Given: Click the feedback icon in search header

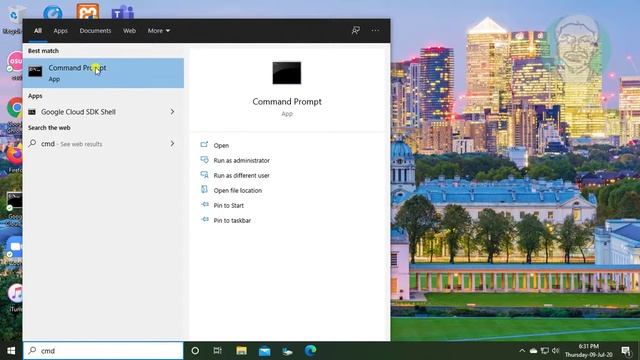Looking at the screenshot, I should [356, 30].
